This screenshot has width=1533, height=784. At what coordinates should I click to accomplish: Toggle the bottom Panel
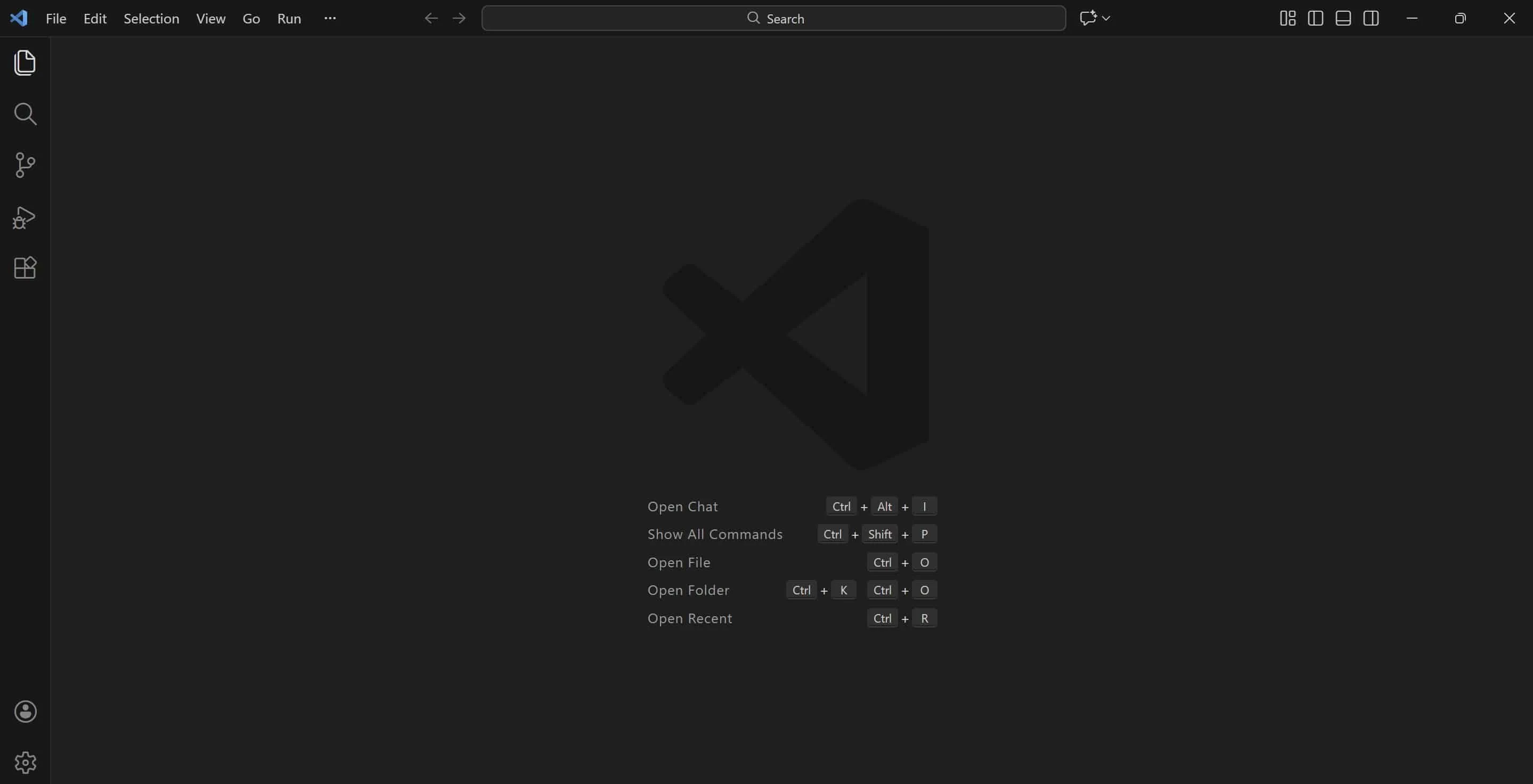[x=1343, y=19]
